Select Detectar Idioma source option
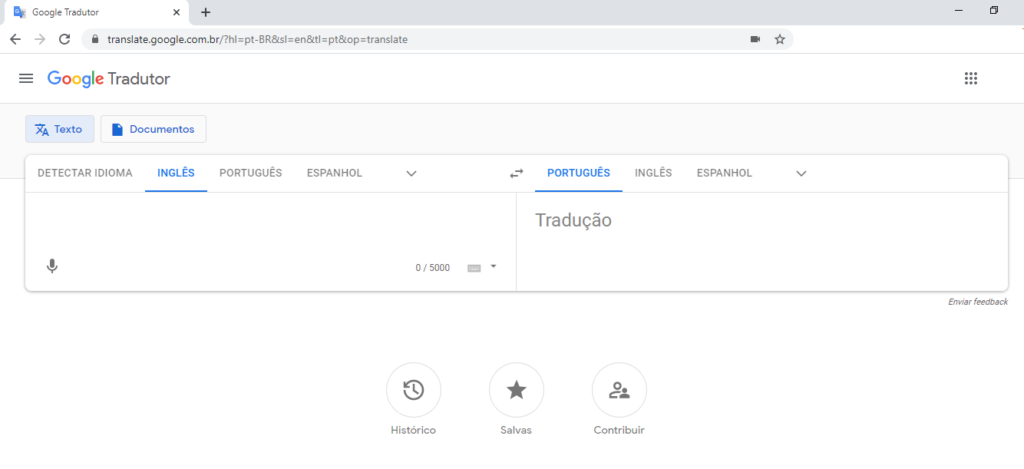 tap(85, 173)
